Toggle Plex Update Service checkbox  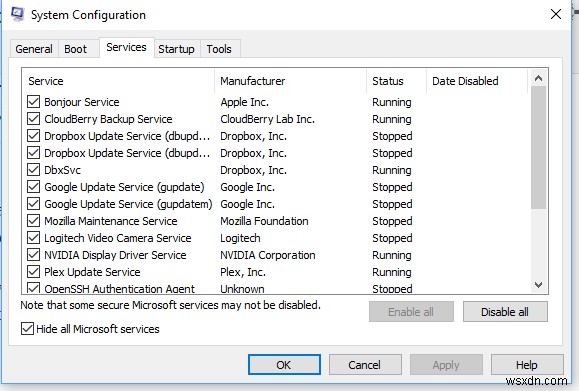(x=33, y=271)
